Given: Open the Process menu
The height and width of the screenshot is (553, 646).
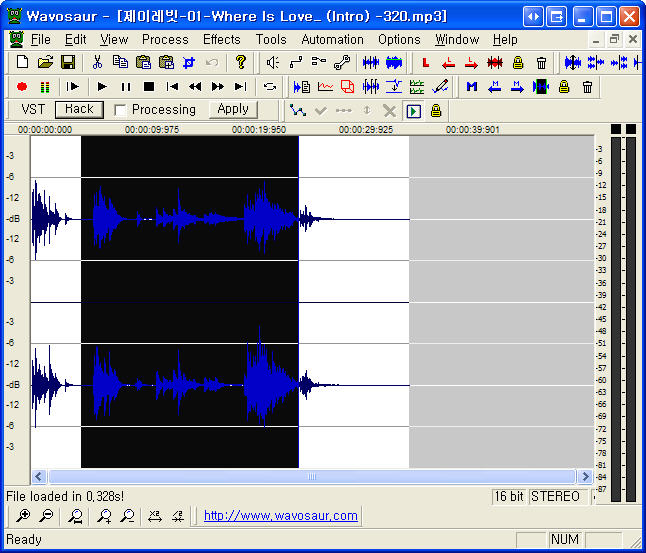Looking at the screenshot, I should tap(165, 39).
